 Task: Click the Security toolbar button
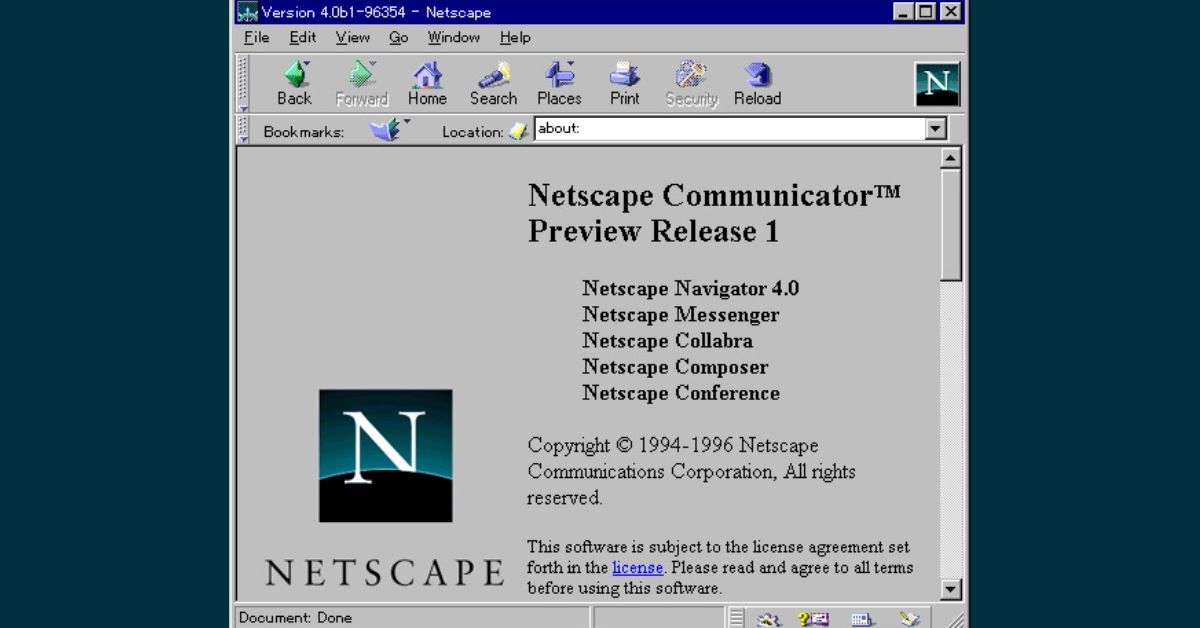[x=692, y=84]
